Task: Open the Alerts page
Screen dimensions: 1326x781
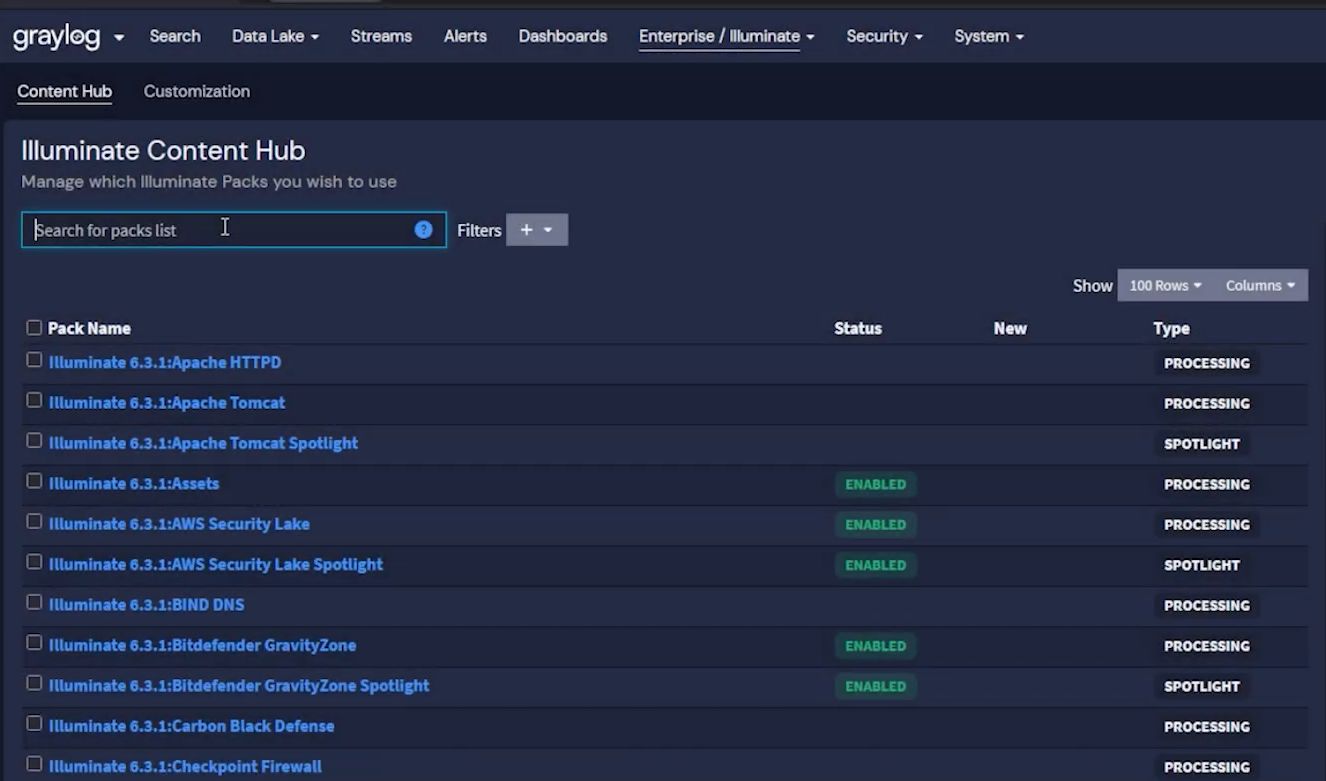Action: (x=465, y=36)
